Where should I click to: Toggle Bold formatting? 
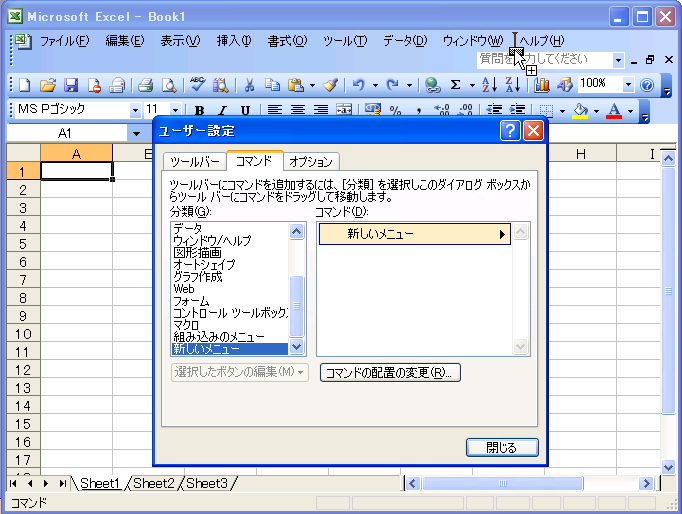tap(199, 110)
